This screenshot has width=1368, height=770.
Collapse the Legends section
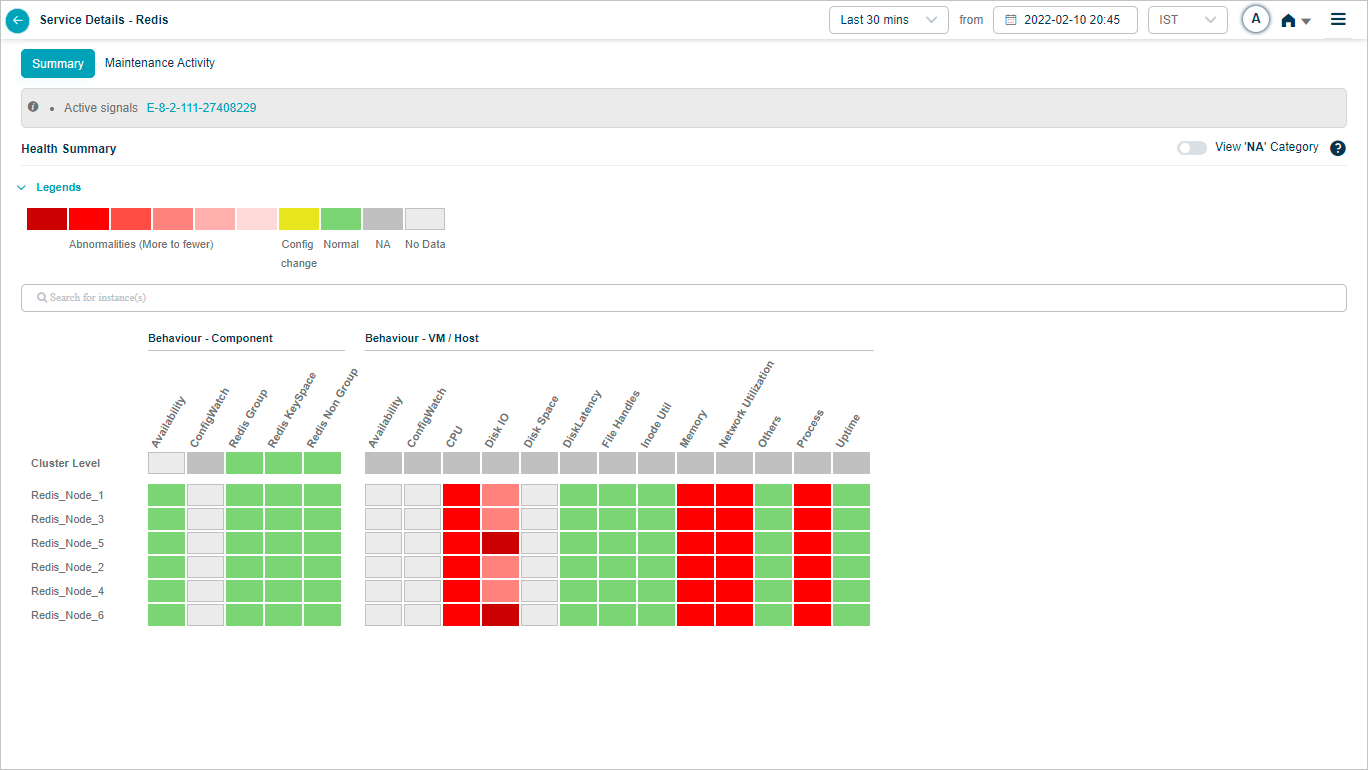(22, 187)
